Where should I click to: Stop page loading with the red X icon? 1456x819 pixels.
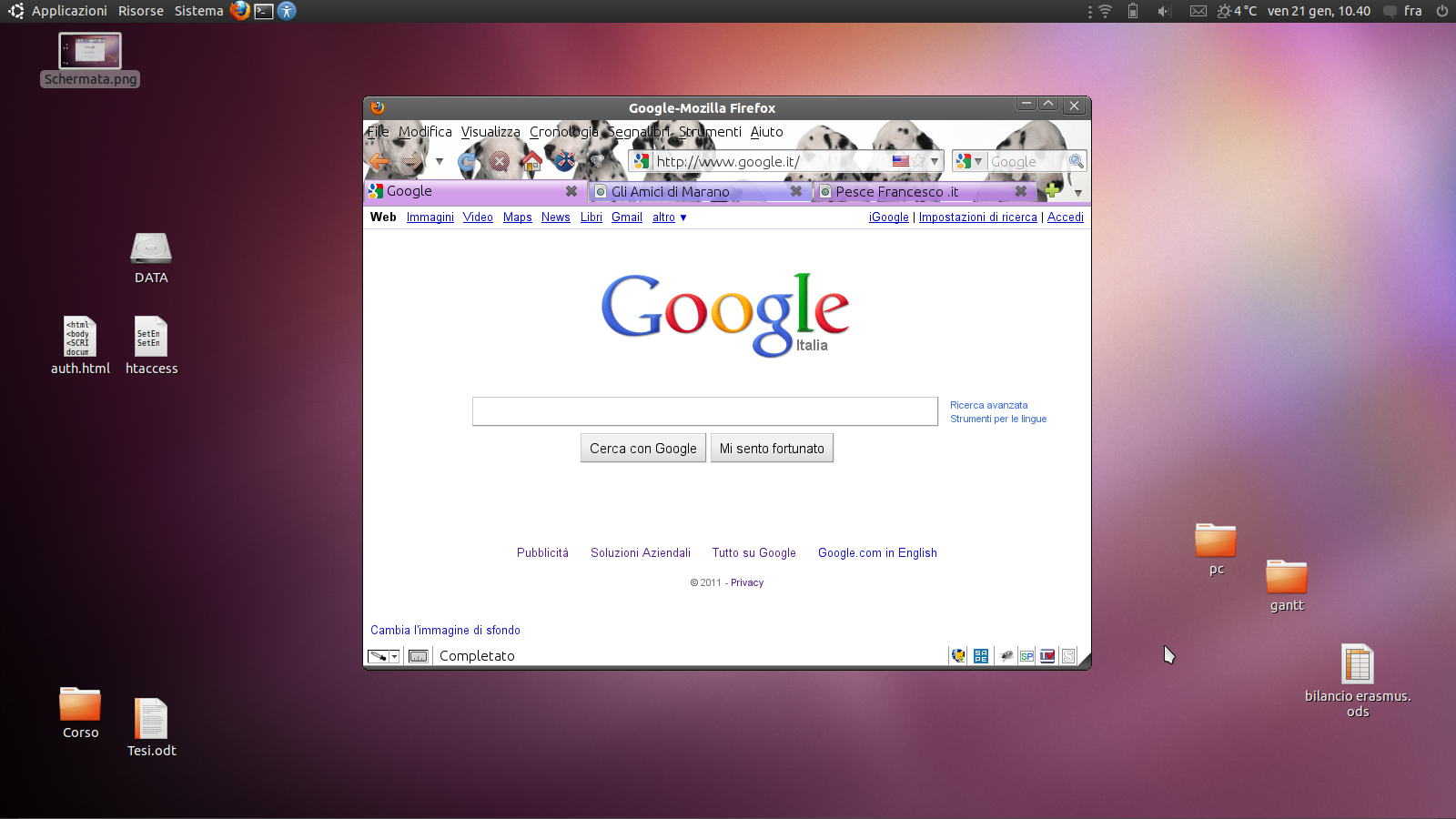tap(499, 162)
